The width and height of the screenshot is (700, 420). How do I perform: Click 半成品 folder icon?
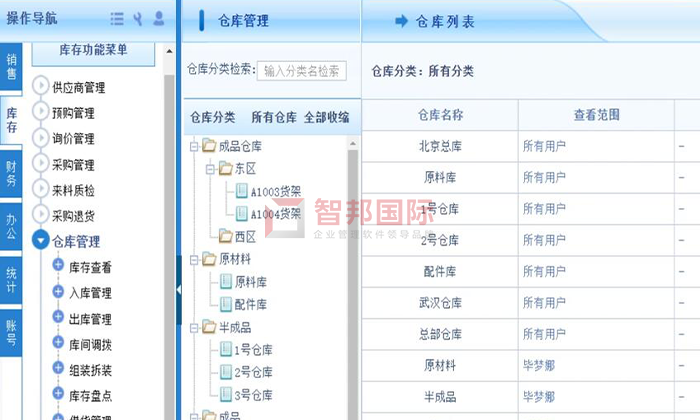(x=209, y=327)
